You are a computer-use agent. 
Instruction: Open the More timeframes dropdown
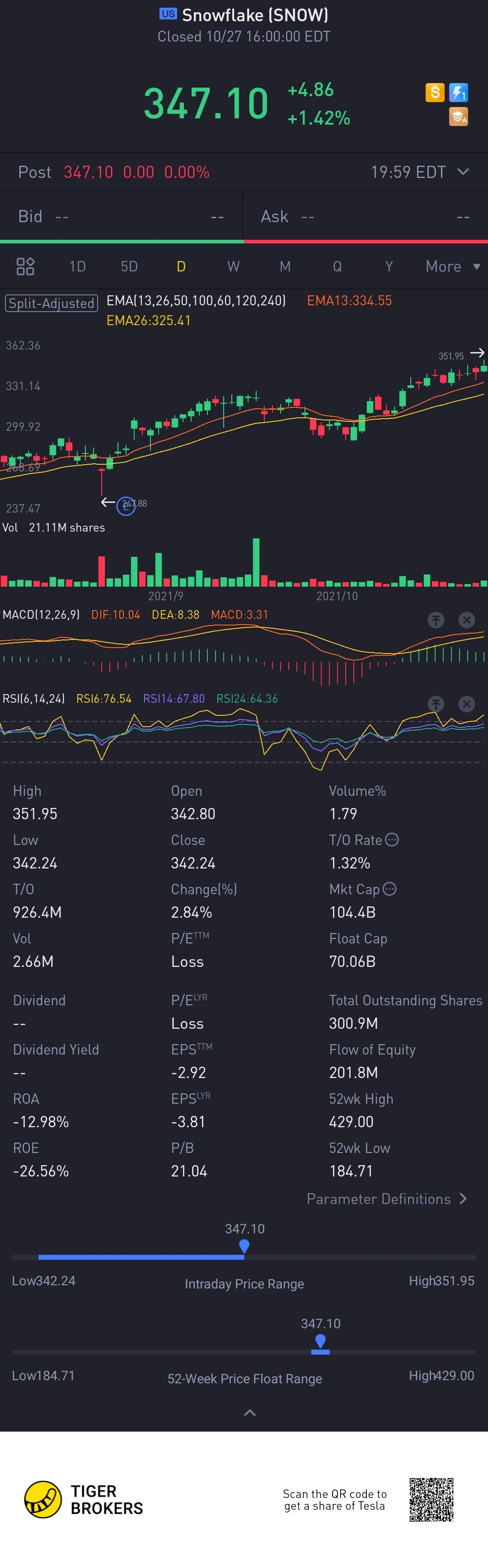click(x=453, y=266)
